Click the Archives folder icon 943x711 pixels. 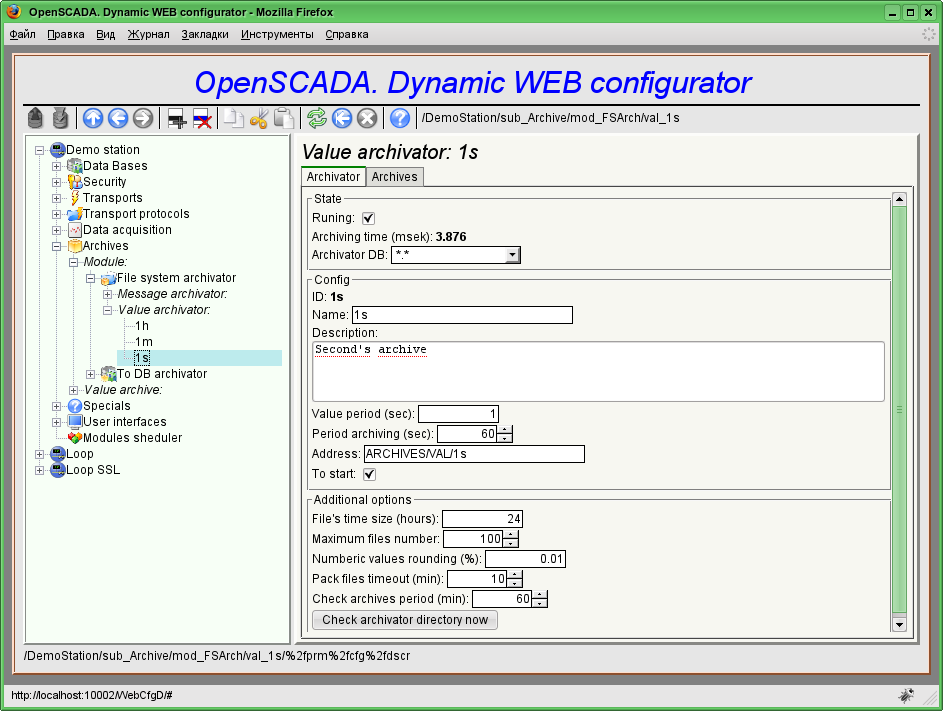click(x=75, y=245)
